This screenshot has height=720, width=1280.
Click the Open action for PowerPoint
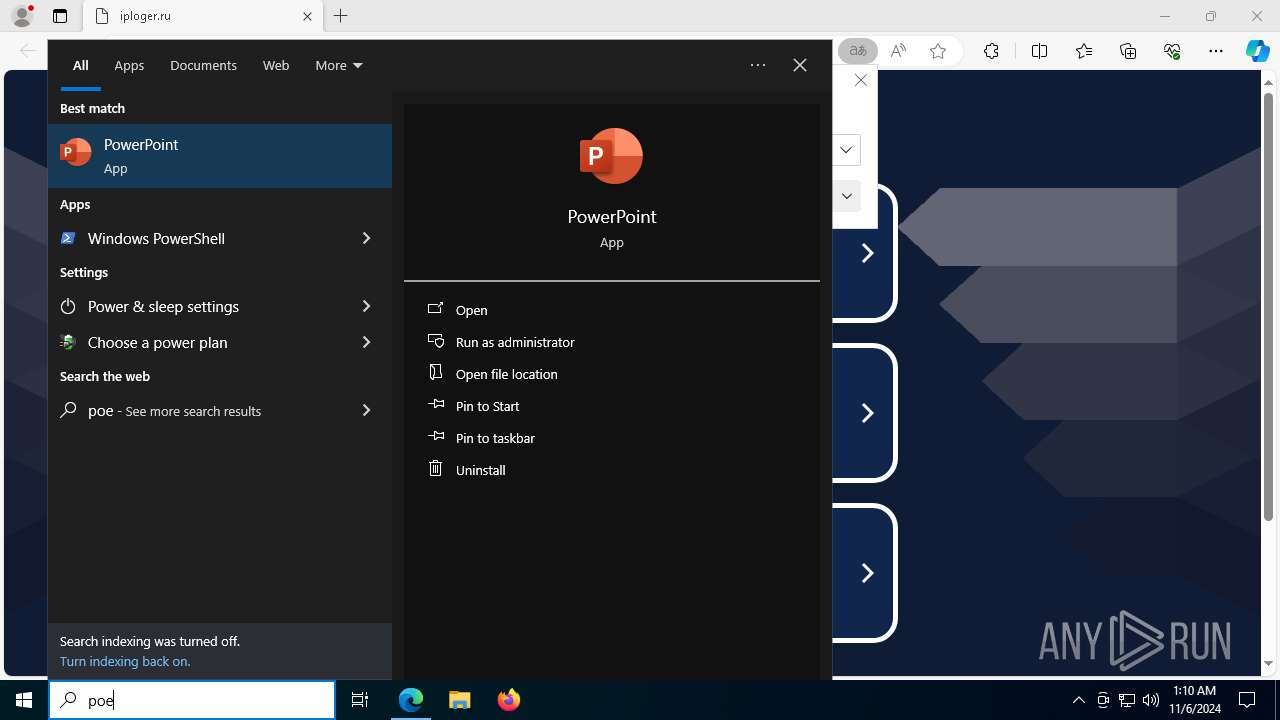coord(471,310)
